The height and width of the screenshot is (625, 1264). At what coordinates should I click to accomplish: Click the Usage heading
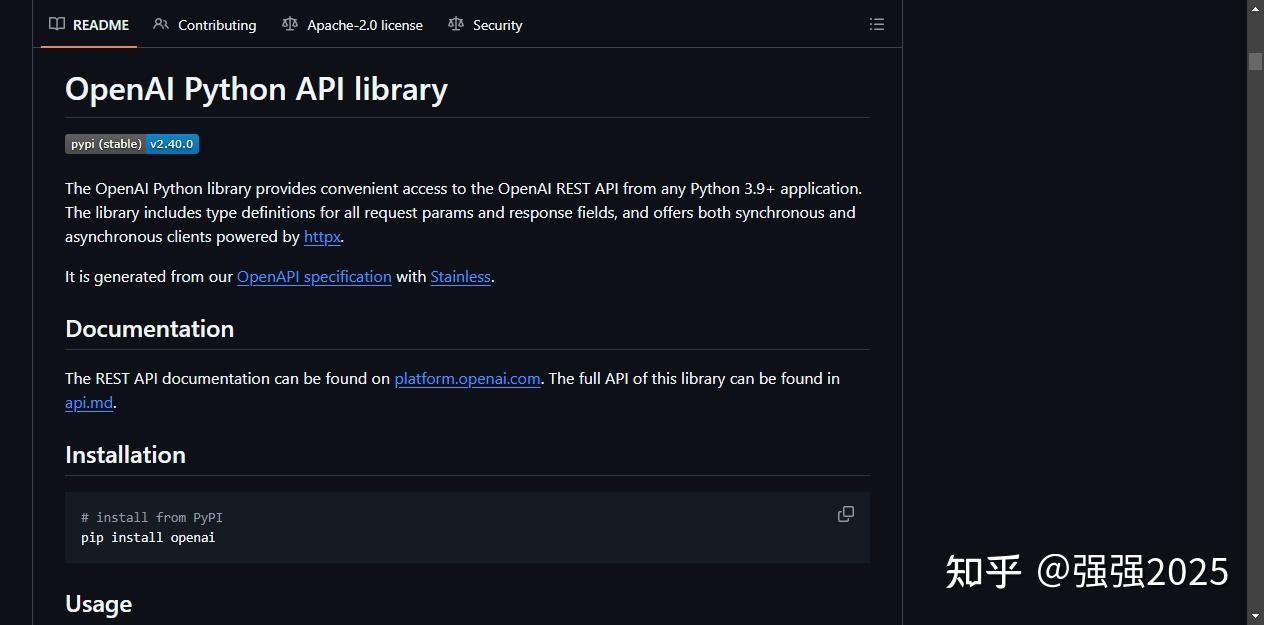98,604
